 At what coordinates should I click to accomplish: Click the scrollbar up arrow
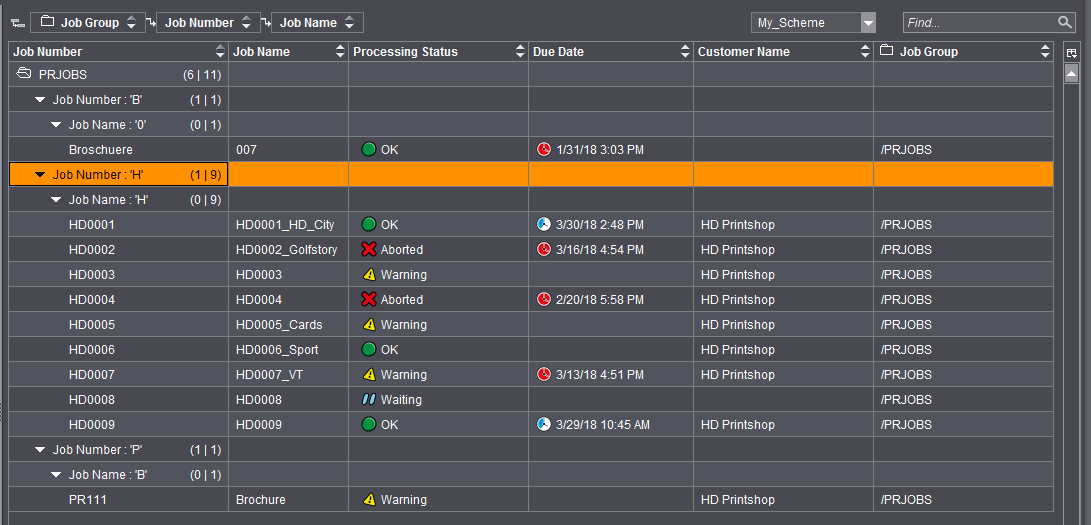[1071, 74]
